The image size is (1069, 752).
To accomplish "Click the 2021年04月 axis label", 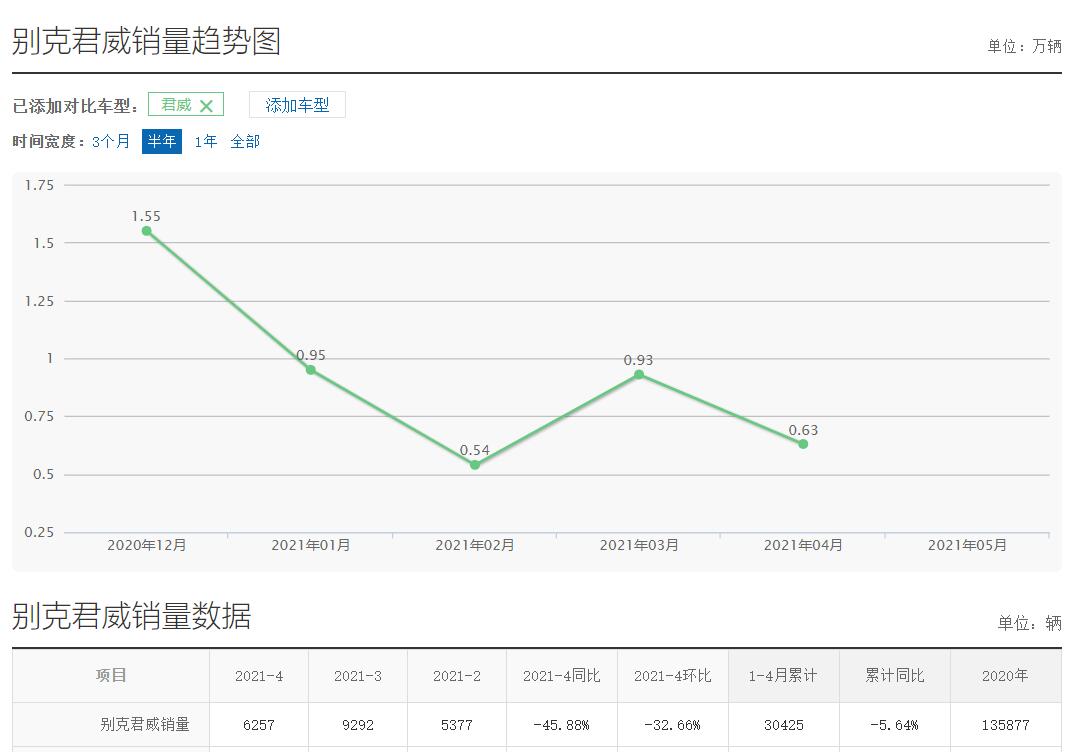I will tap(803, 545).
